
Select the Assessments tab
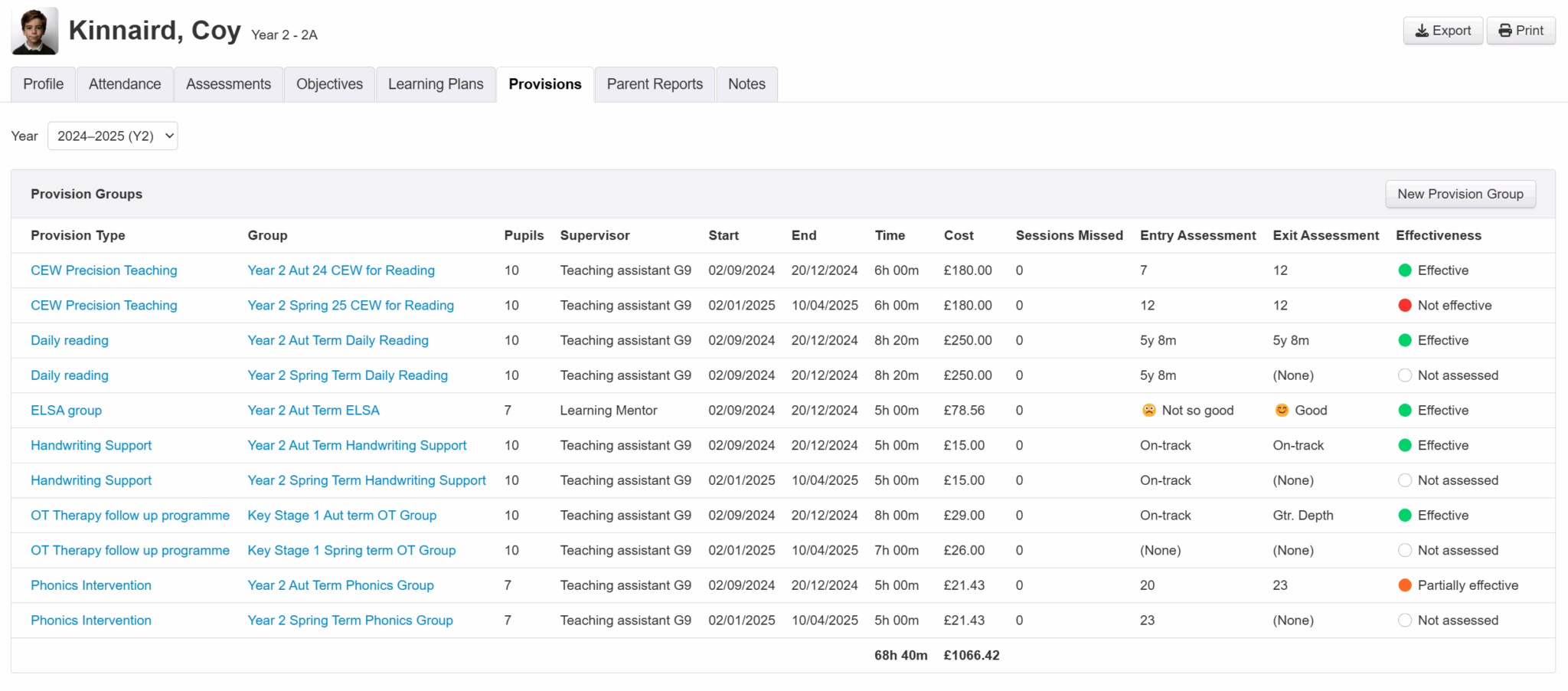click(x=228, y=84)
